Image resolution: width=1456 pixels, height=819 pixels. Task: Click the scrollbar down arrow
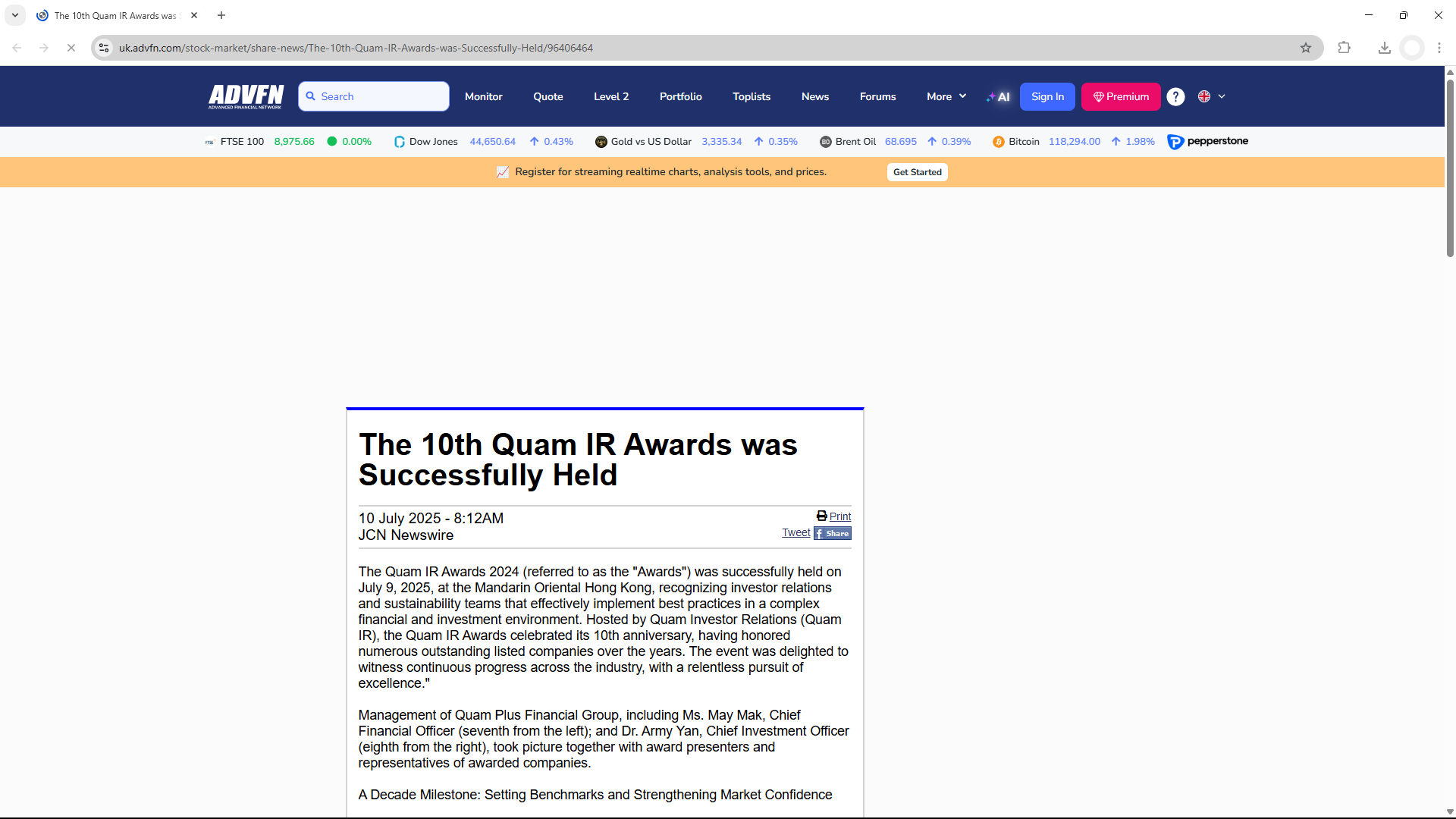pyautogui.click(x=1450, y=811)
